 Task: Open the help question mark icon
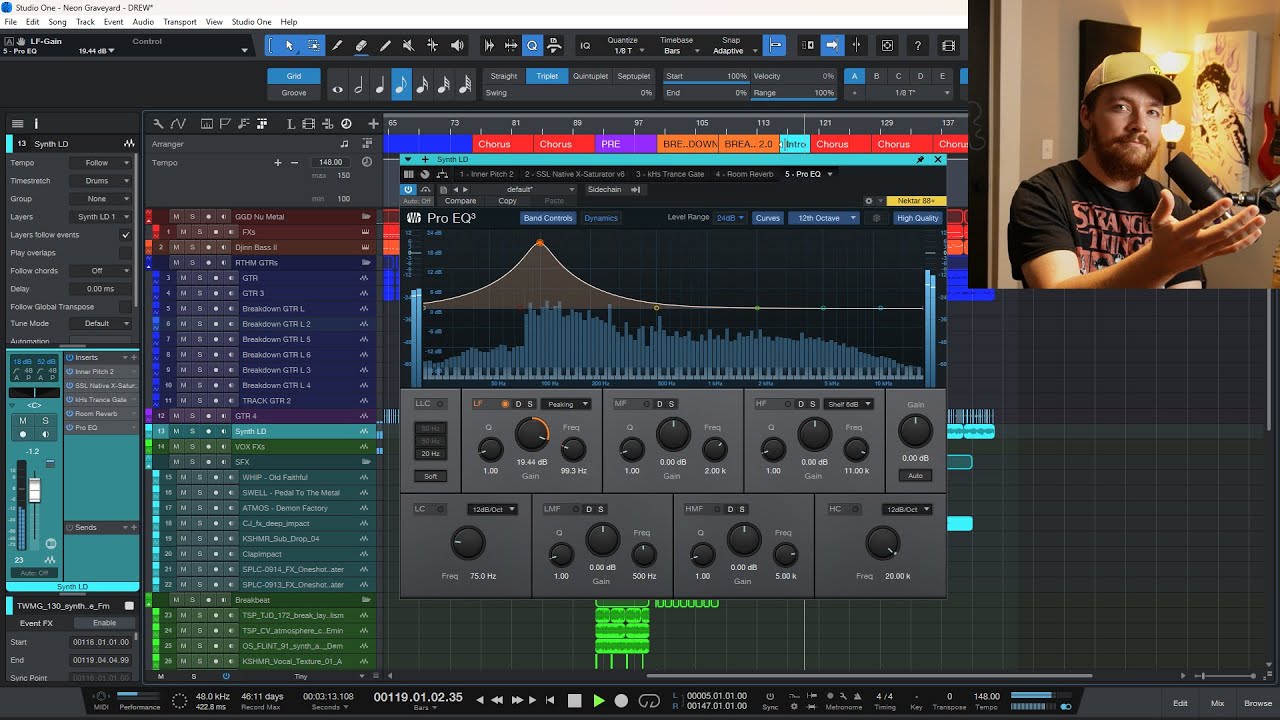click(917, 46)
